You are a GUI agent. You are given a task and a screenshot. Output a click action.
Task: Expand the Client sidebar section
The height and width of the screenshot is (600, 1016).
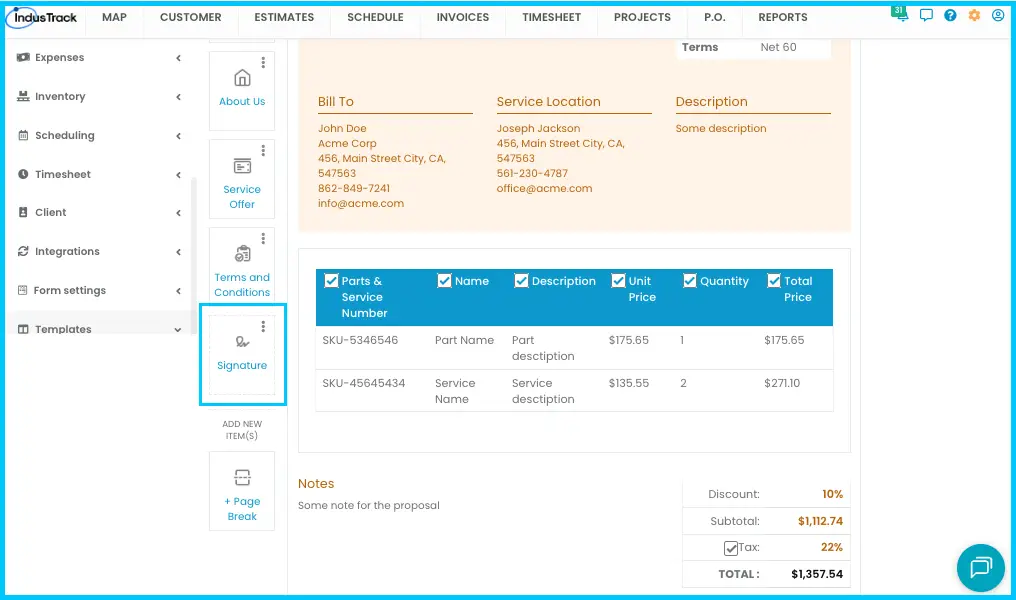[98, 213]
